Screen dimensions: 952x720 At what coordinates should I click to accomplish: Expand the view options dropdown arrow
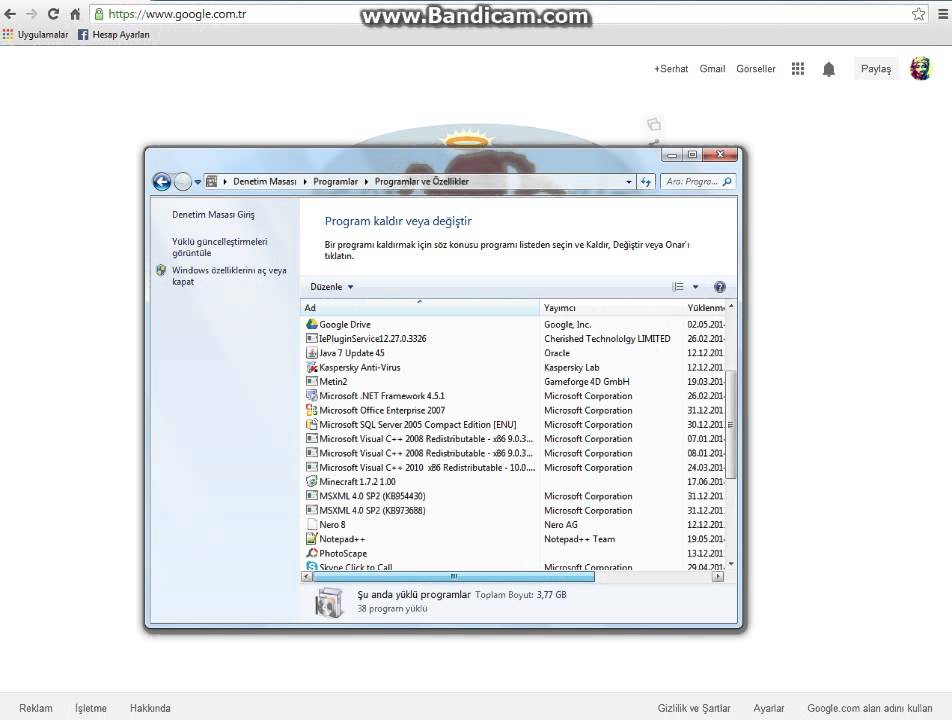696,287
